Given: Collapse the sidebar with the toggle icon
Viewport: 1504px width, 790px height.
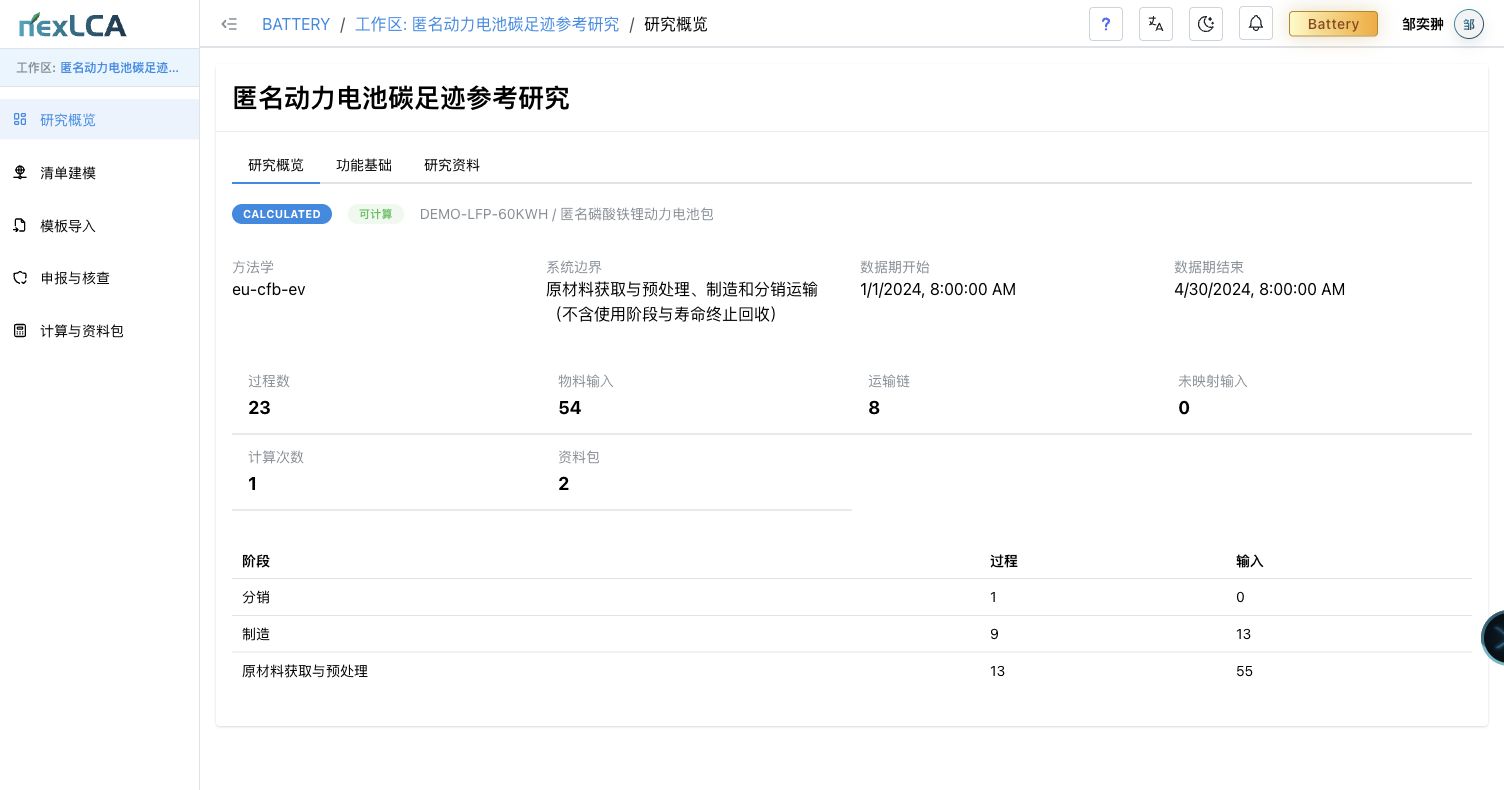Looking at the screenshot, I should click(x=229, y=24).
